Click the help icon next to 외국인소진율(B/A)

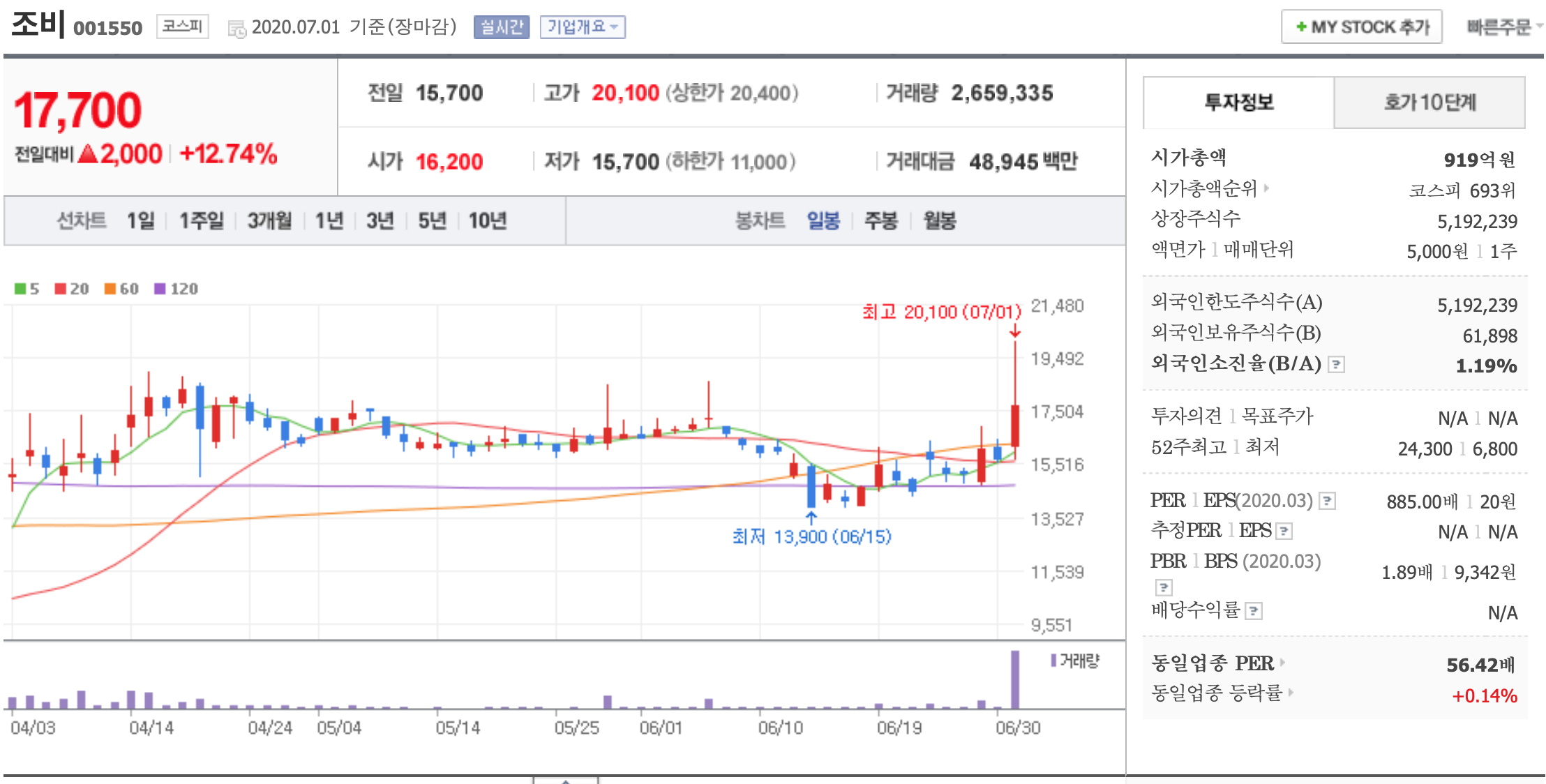(x=1335, y=364)
